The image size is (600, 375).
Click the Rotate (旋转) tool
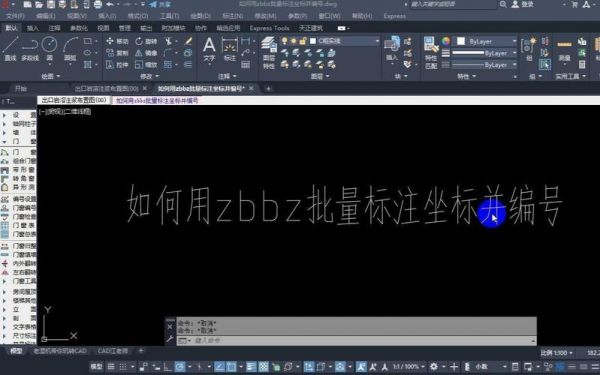146,41
